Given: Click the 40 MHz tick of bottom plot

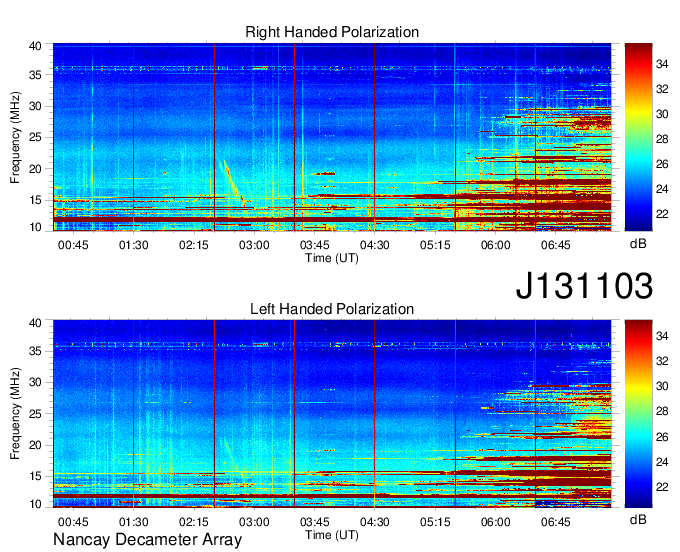Looking at the screenshot, I should pyautogui.click(x=35, y=323).
